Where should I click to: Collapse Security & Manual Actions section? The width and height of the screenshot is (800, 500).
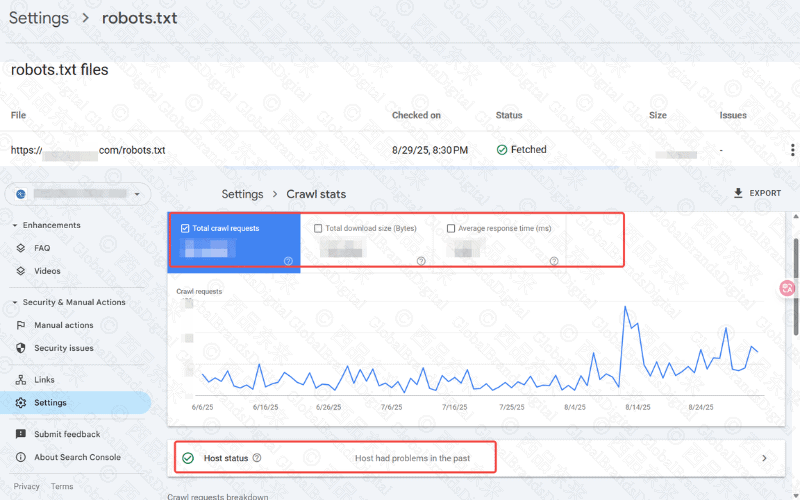pyautogui.click(x=15, y=302)
